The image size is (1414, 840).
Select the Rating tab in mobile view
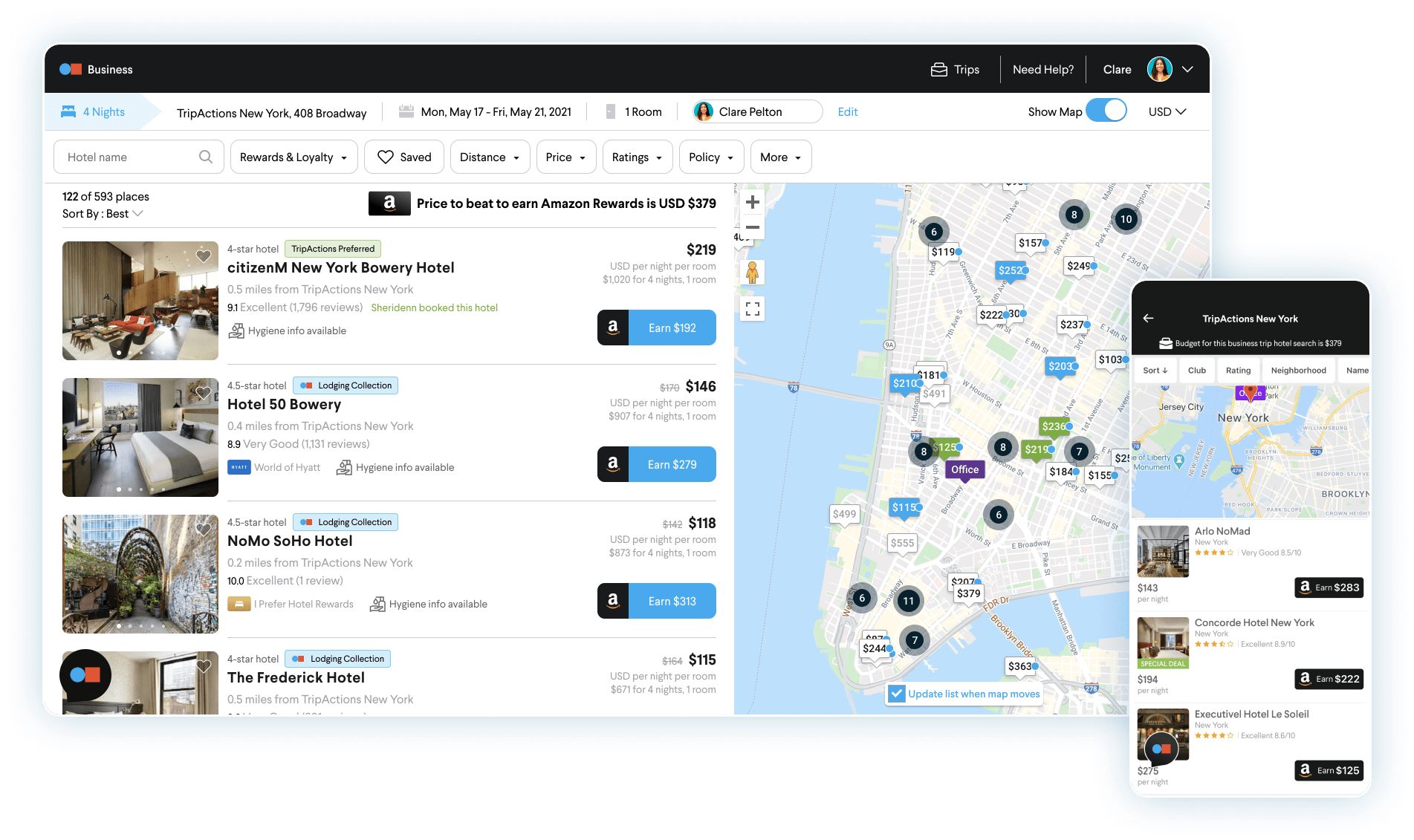[x=1238, y=370]
